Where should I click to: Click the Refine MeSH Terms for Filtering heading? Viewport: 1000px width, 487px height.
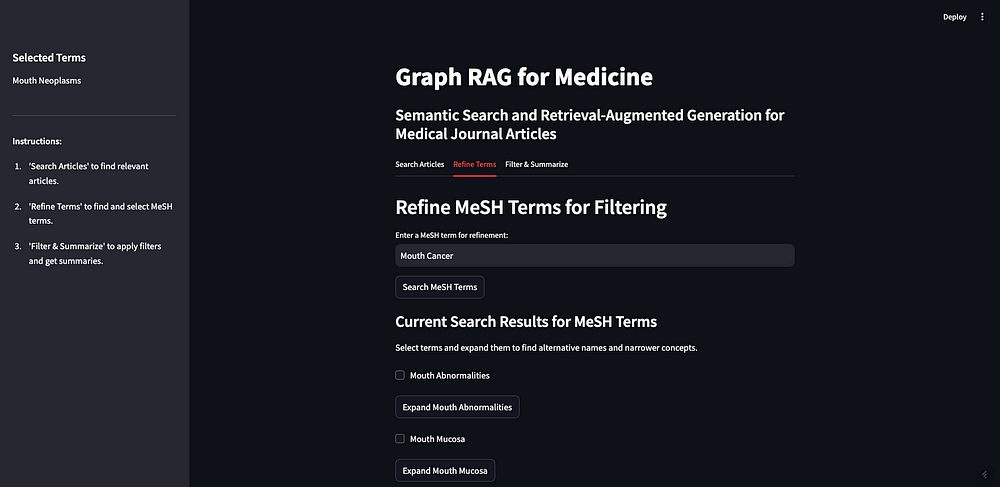tap(531, 208)
